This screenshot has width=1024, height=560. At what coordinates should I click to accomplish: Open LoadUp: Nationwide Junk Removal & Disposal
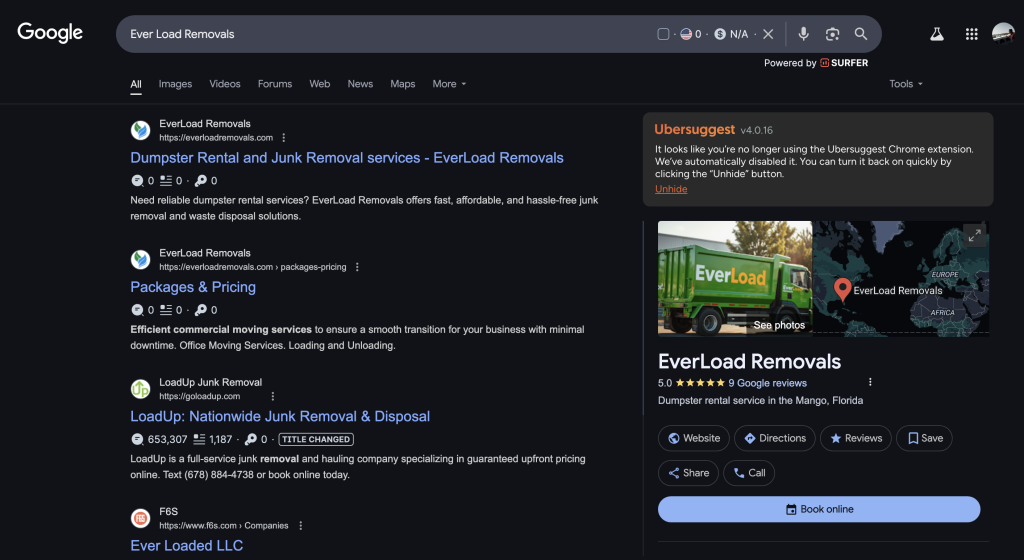coord(280,416)
